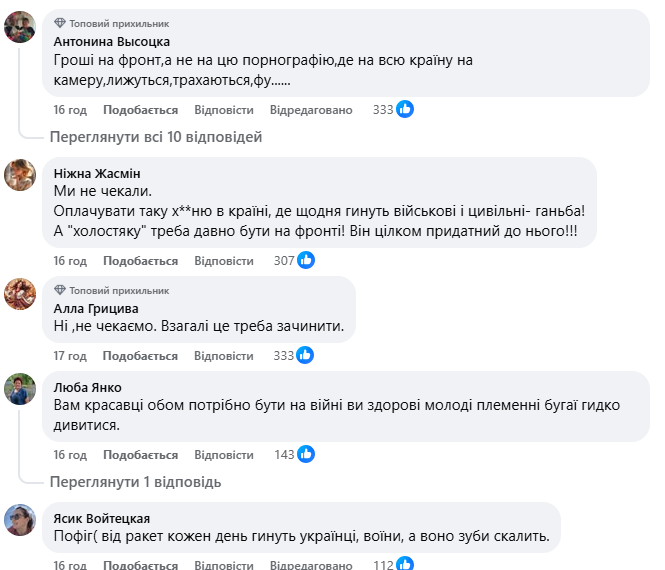Click the like reaction icon showing 307

pos(306,260)
